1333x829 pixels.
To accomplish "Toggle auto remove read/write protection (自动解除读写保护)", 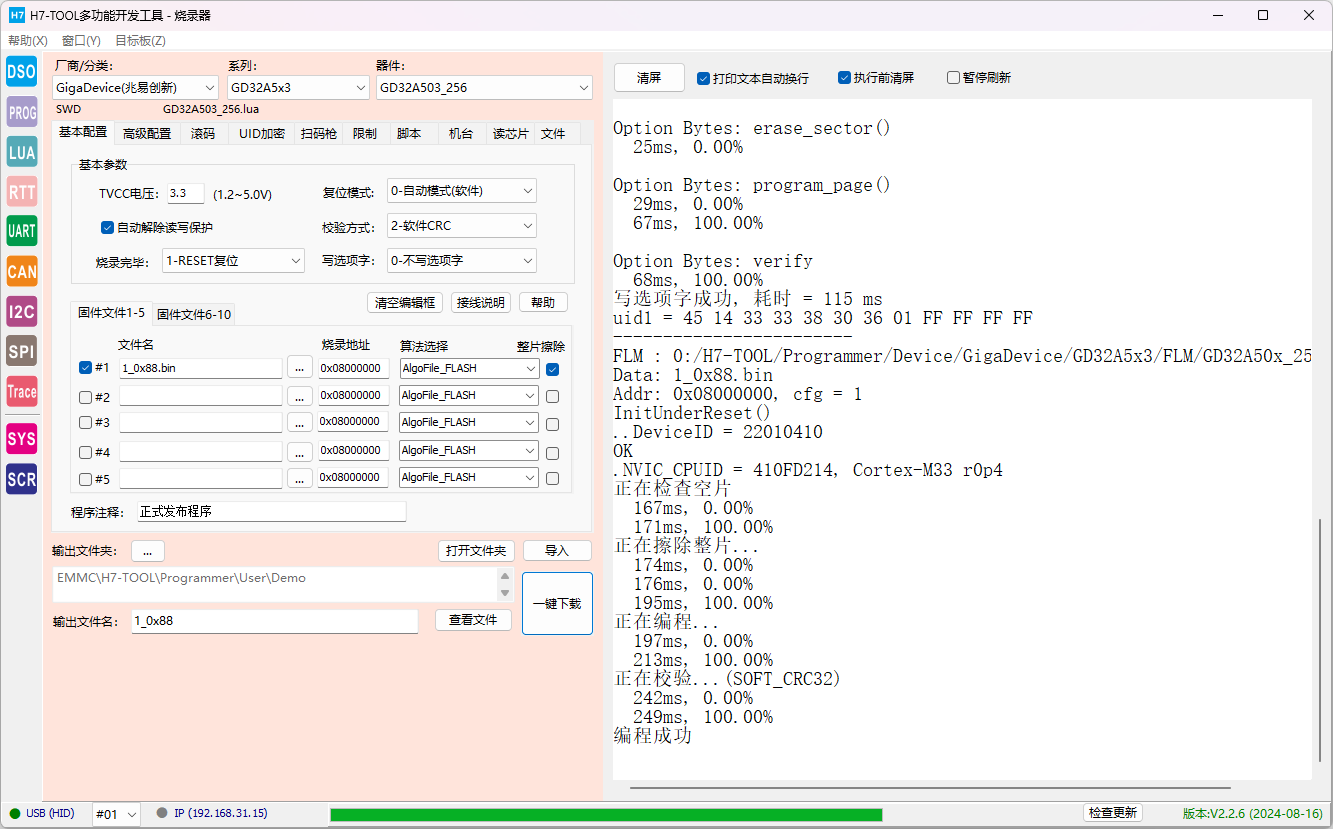I will coord(157,227).
